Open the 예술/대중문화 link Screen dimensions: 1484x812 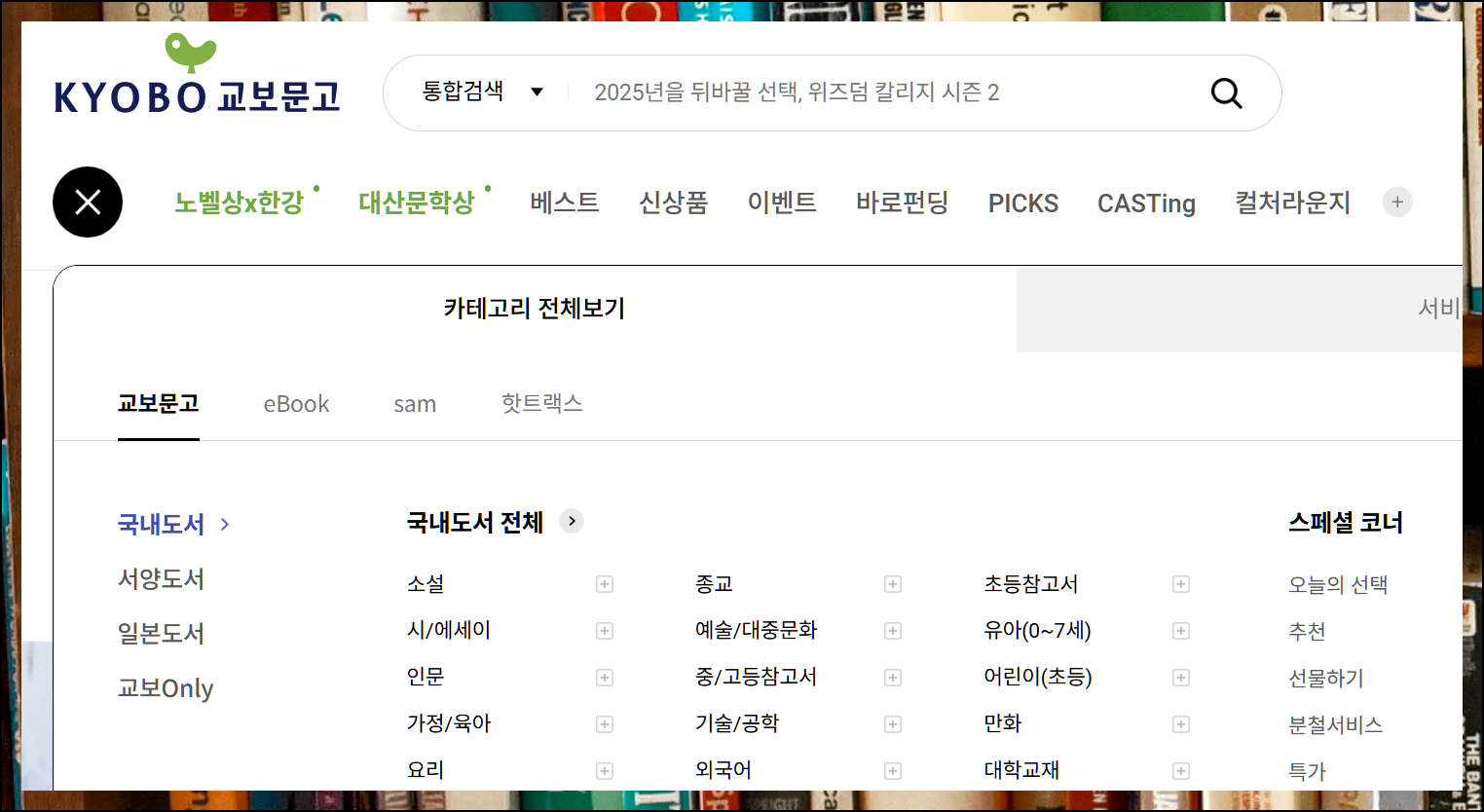click(757, 630)
